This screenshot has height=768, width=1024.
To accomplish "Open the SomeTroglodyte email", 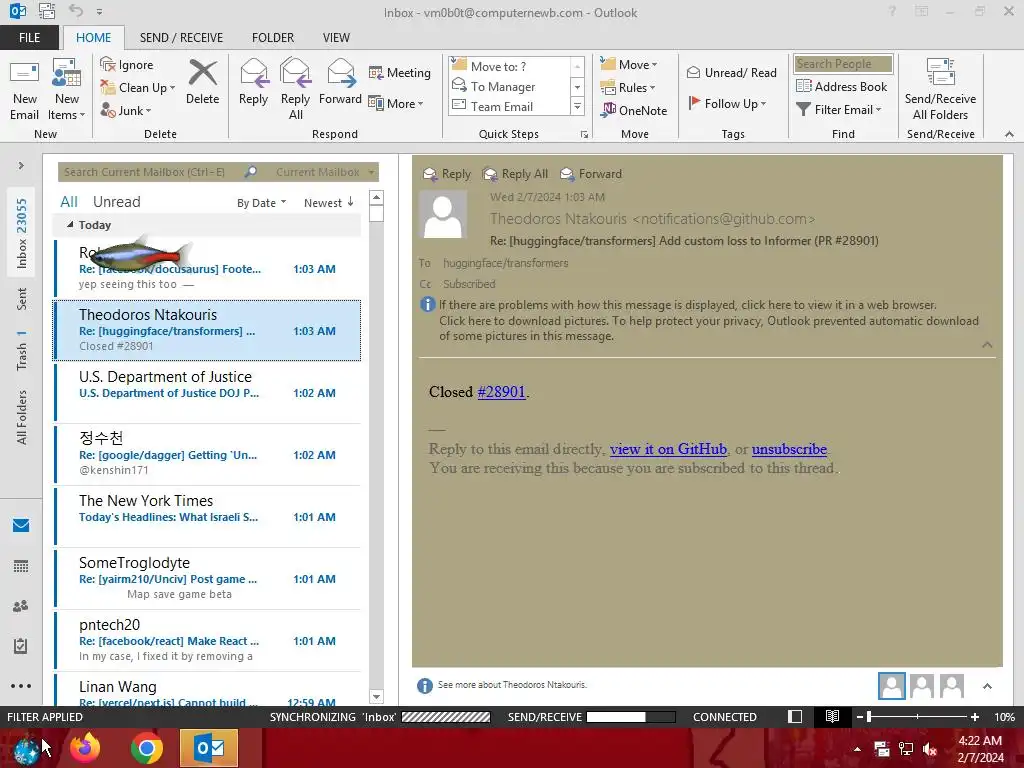I will [x=208, y=578].
